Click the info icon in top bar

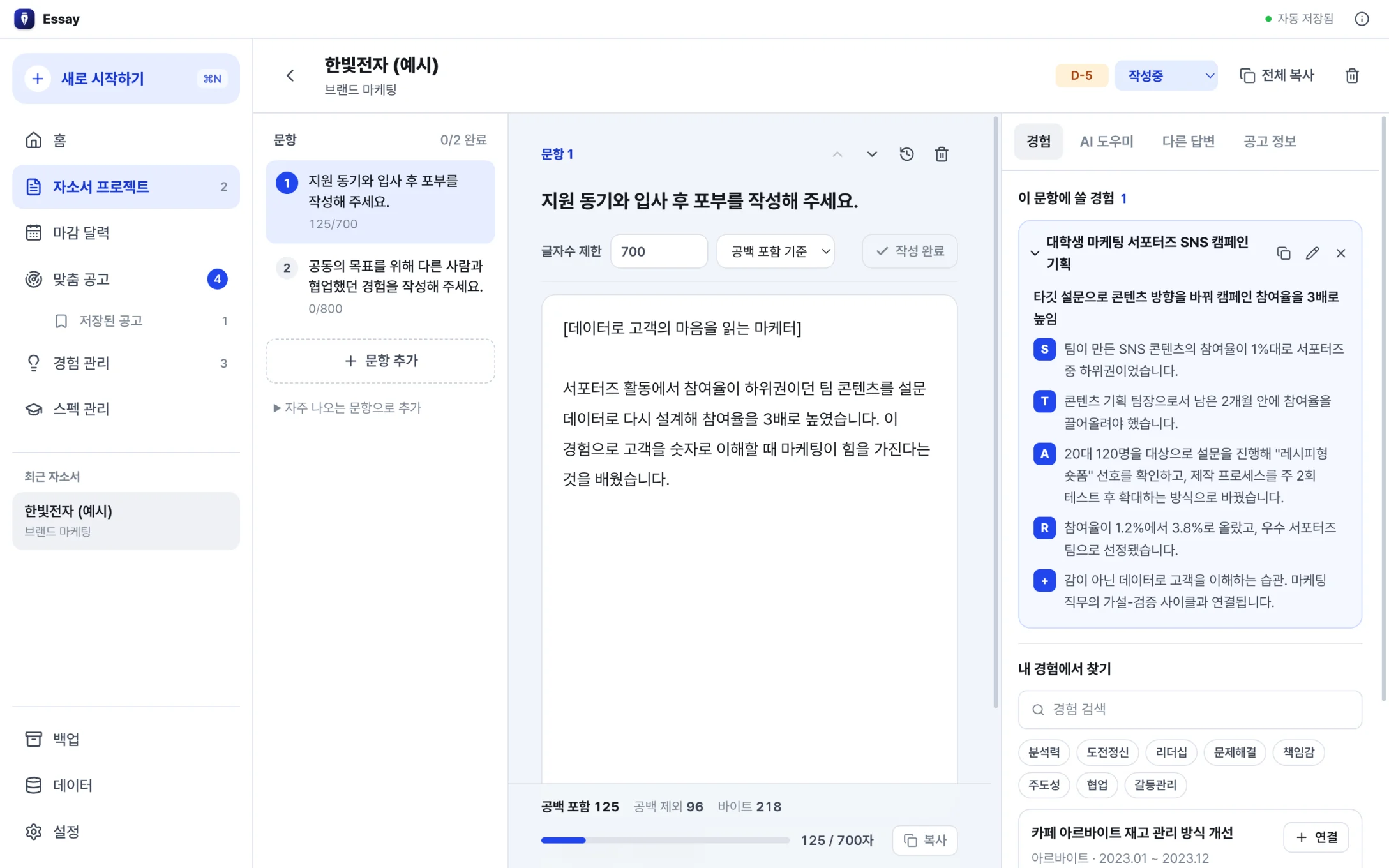pos(1362,19)
